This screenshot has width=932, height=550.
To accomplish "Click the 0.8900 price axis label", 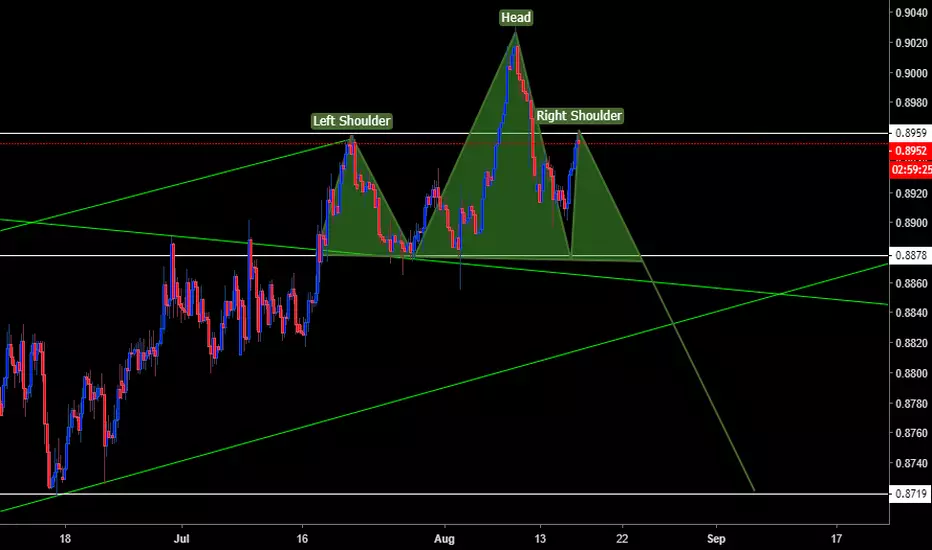I will (911, 223).
